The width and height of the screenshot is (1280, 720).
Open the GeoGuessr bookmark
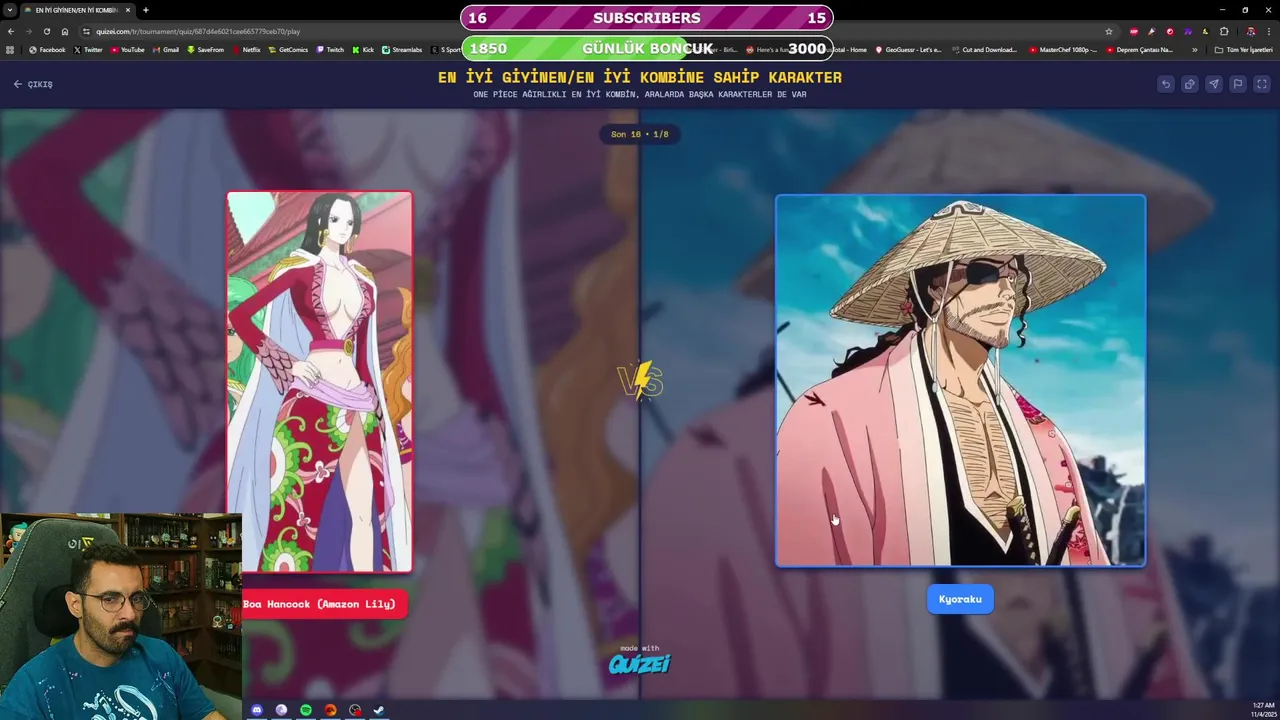coord(908,49)
